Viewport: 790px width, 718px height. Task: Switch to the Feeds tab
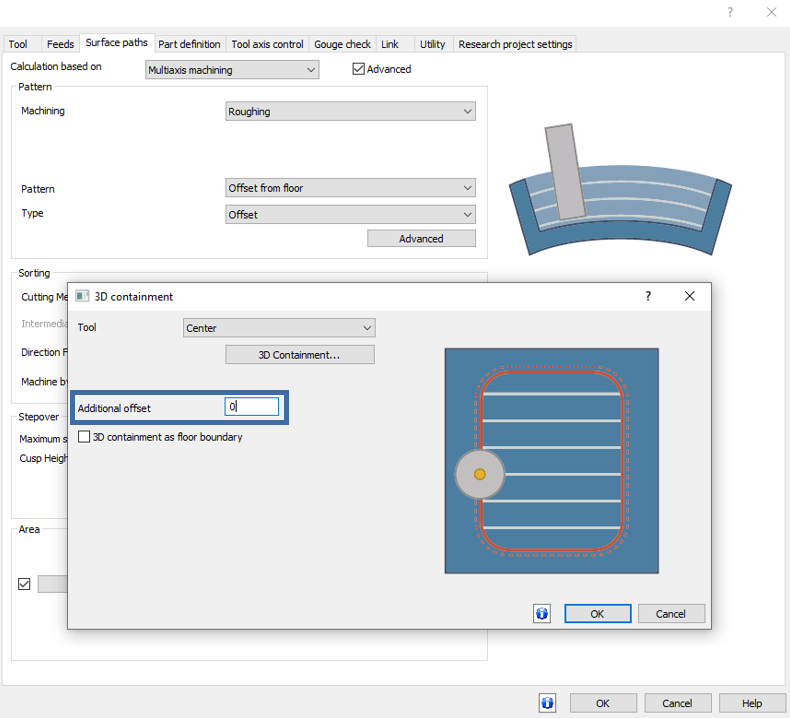(x=60, y=44)
